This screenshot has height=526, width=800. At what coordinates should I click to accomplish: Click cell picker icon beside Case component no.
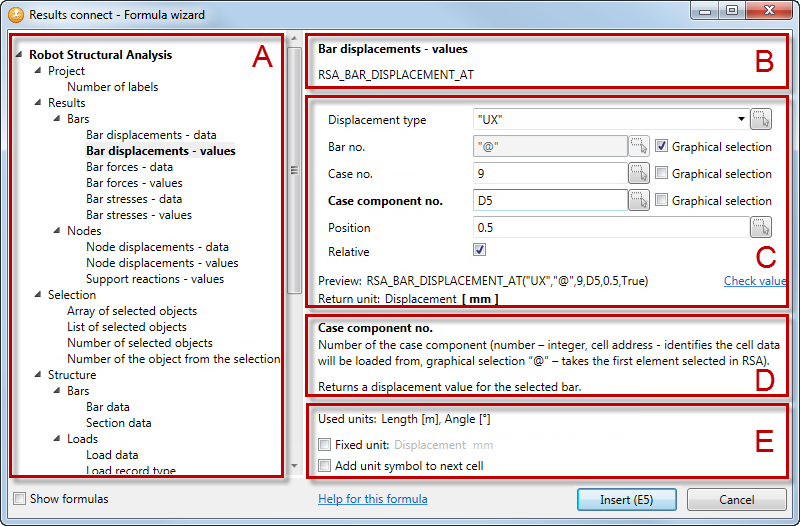(639, 201)
